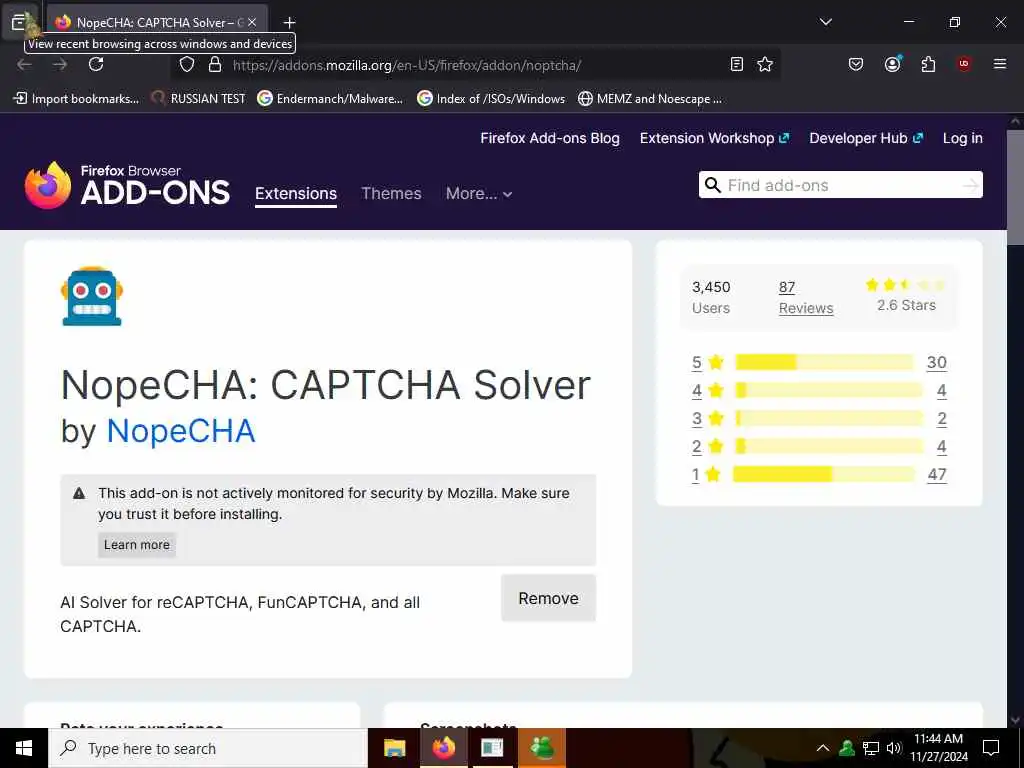This screenshot has width=1024, height=768.
Task: Open the Windows Start menu
Action: point(24,748)
